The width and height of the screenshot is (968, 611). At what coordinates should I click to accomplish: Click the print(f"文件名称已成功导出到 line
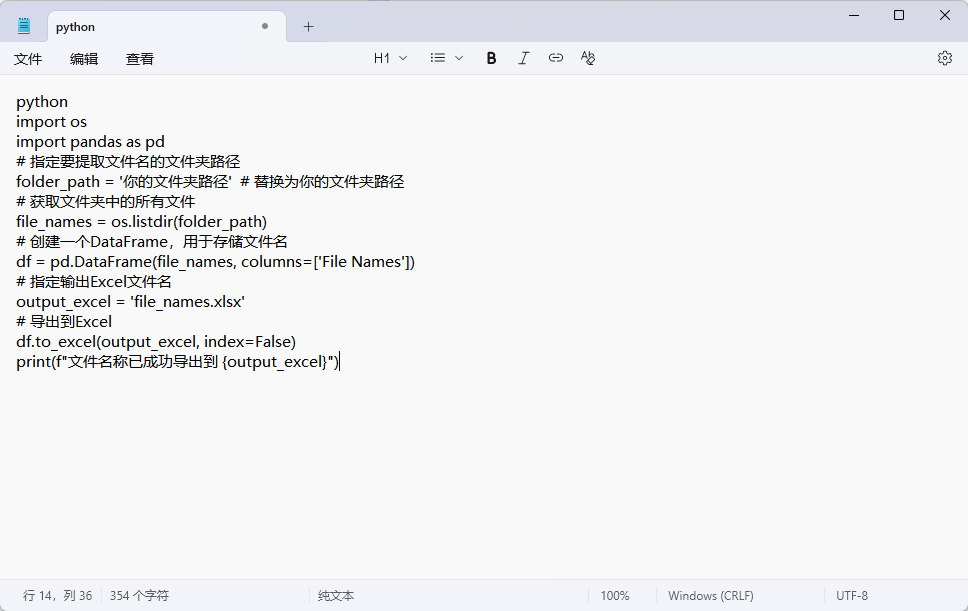pos(178,362)
